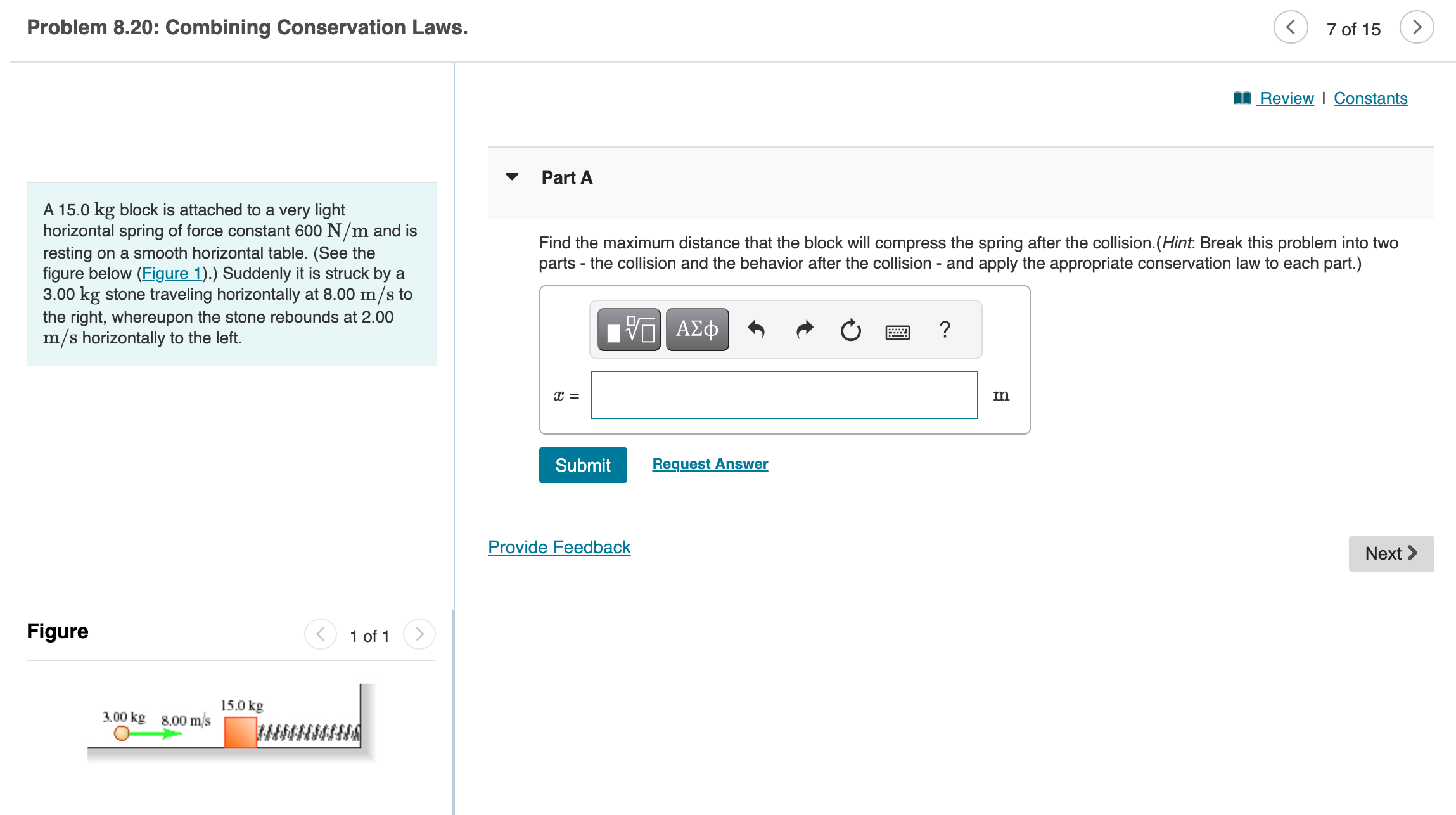Click the redo arrow icon
This screenshot has width=1456, height=815.
[804, 330]
